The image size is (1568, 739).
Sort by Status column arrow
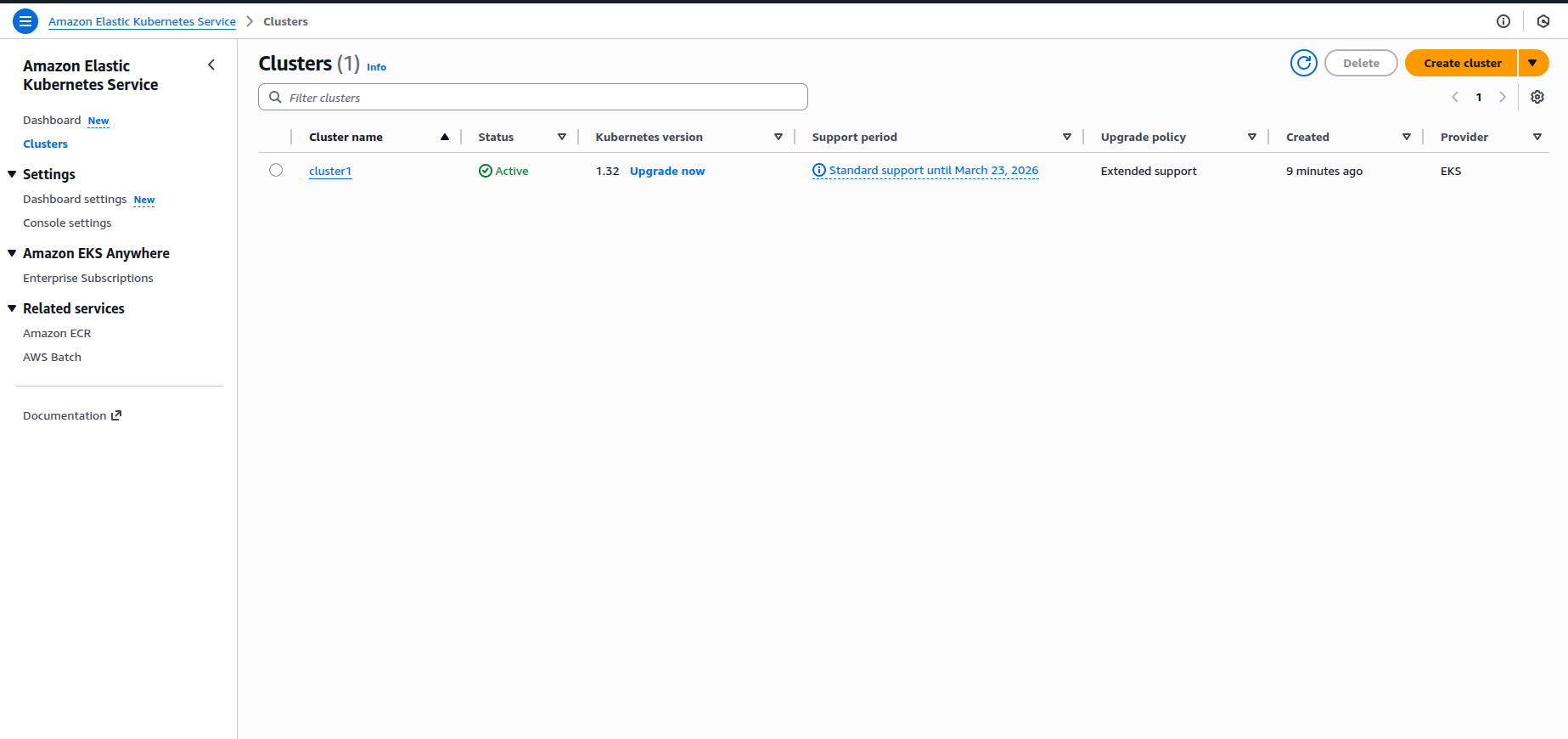coord(562,137)
